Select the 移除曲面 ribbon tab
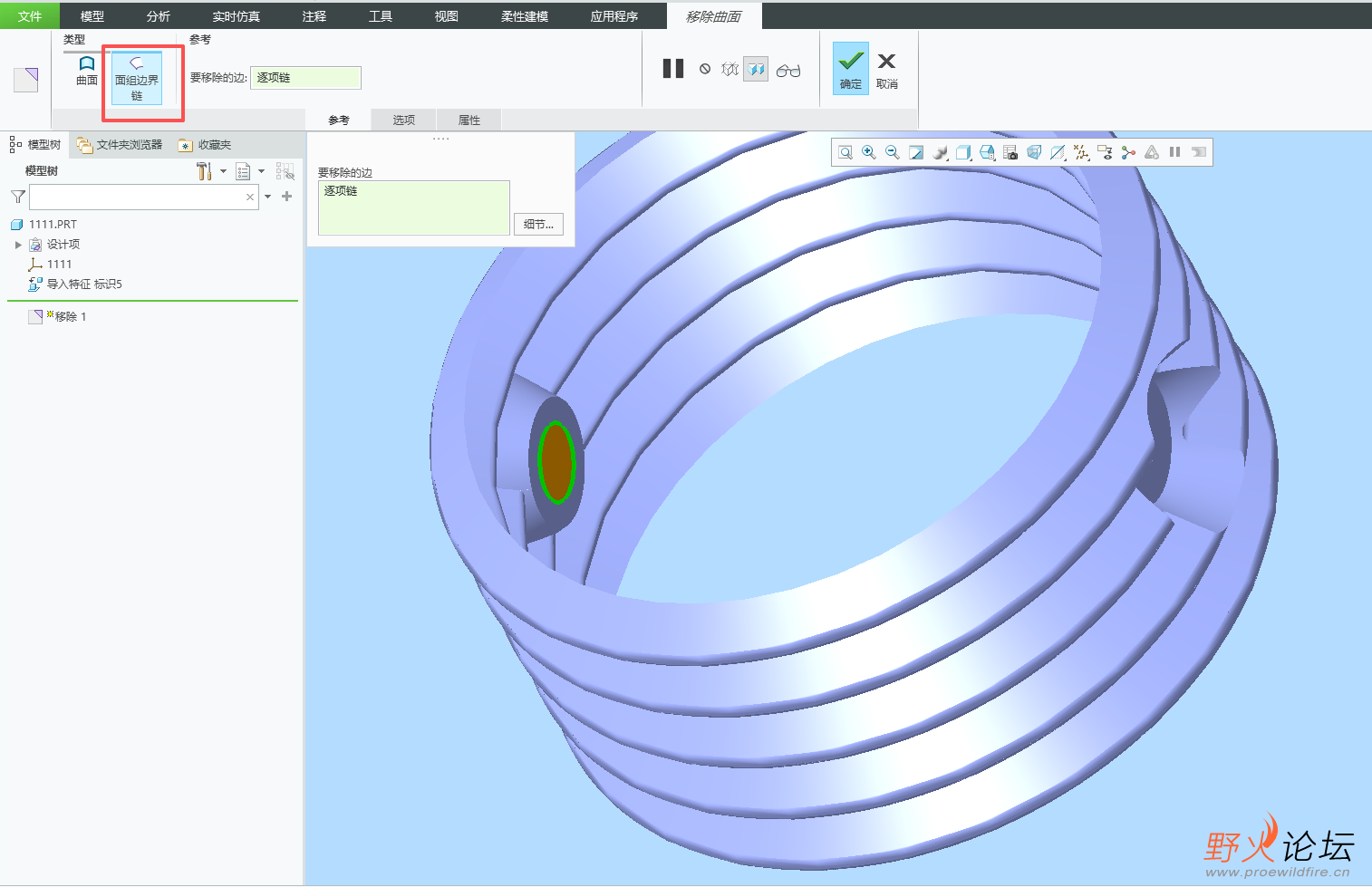 pos(714,16)
